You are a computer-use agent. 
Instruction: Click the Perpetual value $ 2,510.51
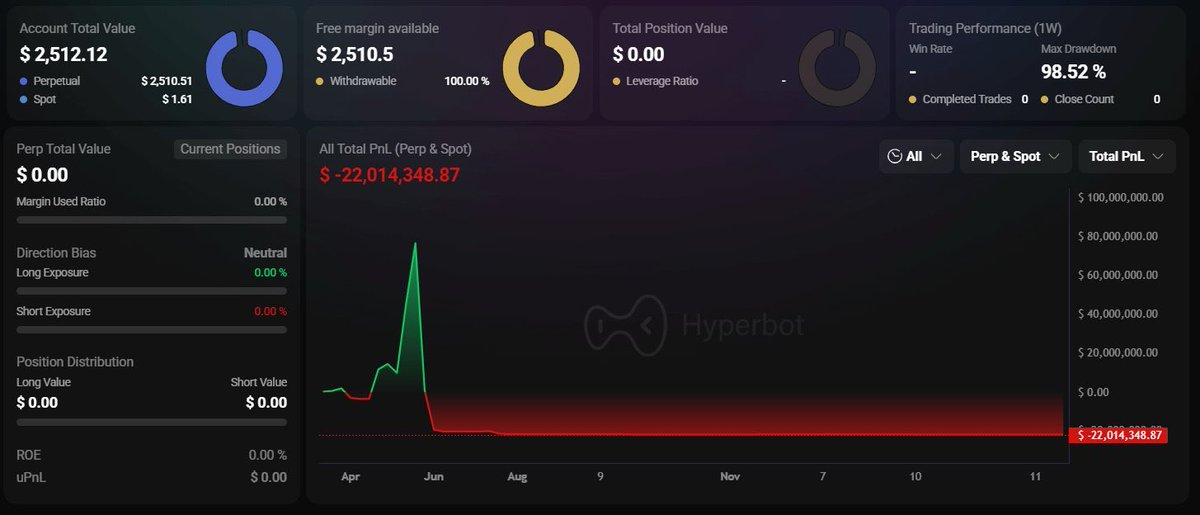(167, 80)
